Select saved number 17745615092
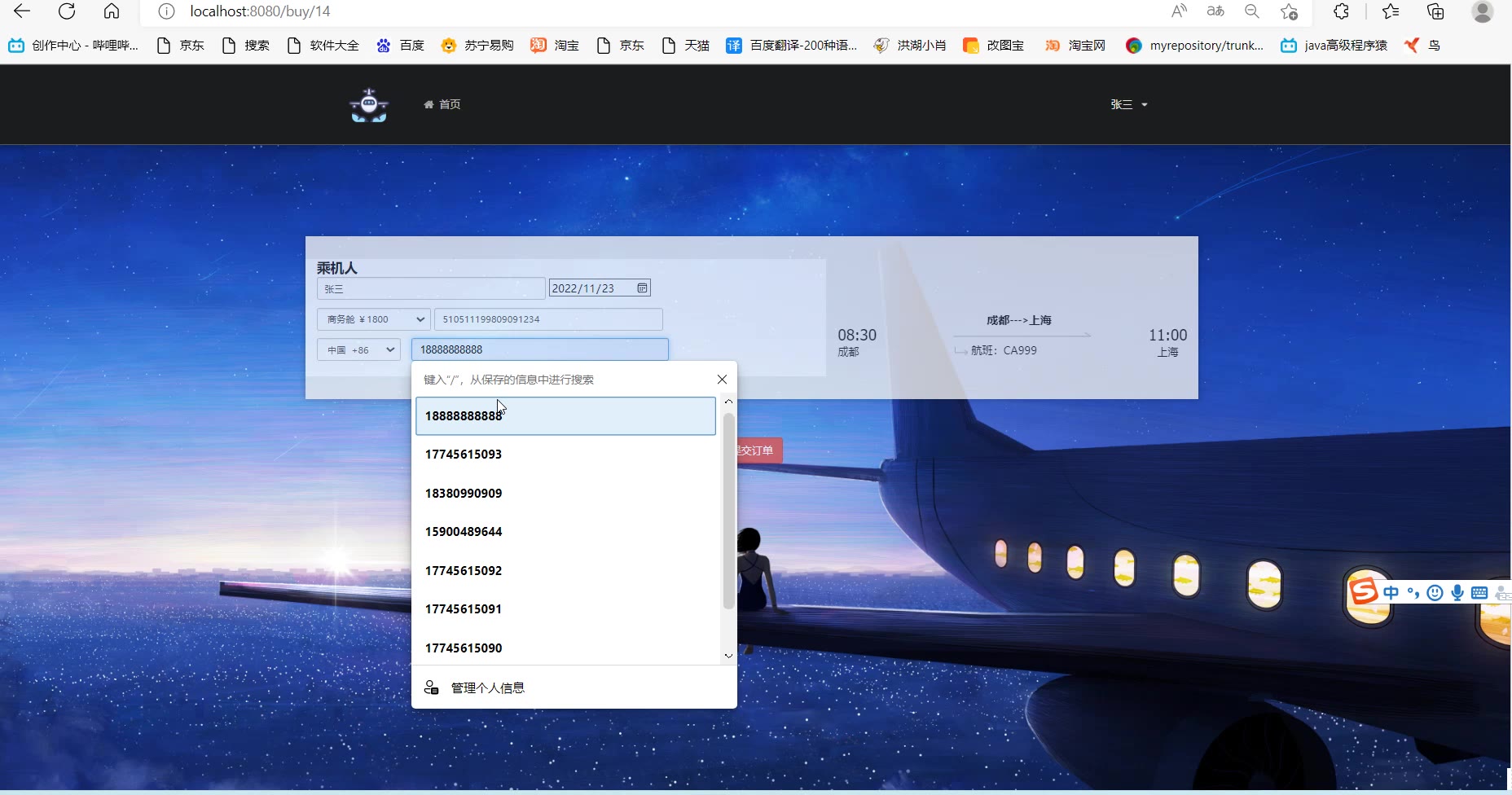This screenshot has width=1512, height=795. 565,571
